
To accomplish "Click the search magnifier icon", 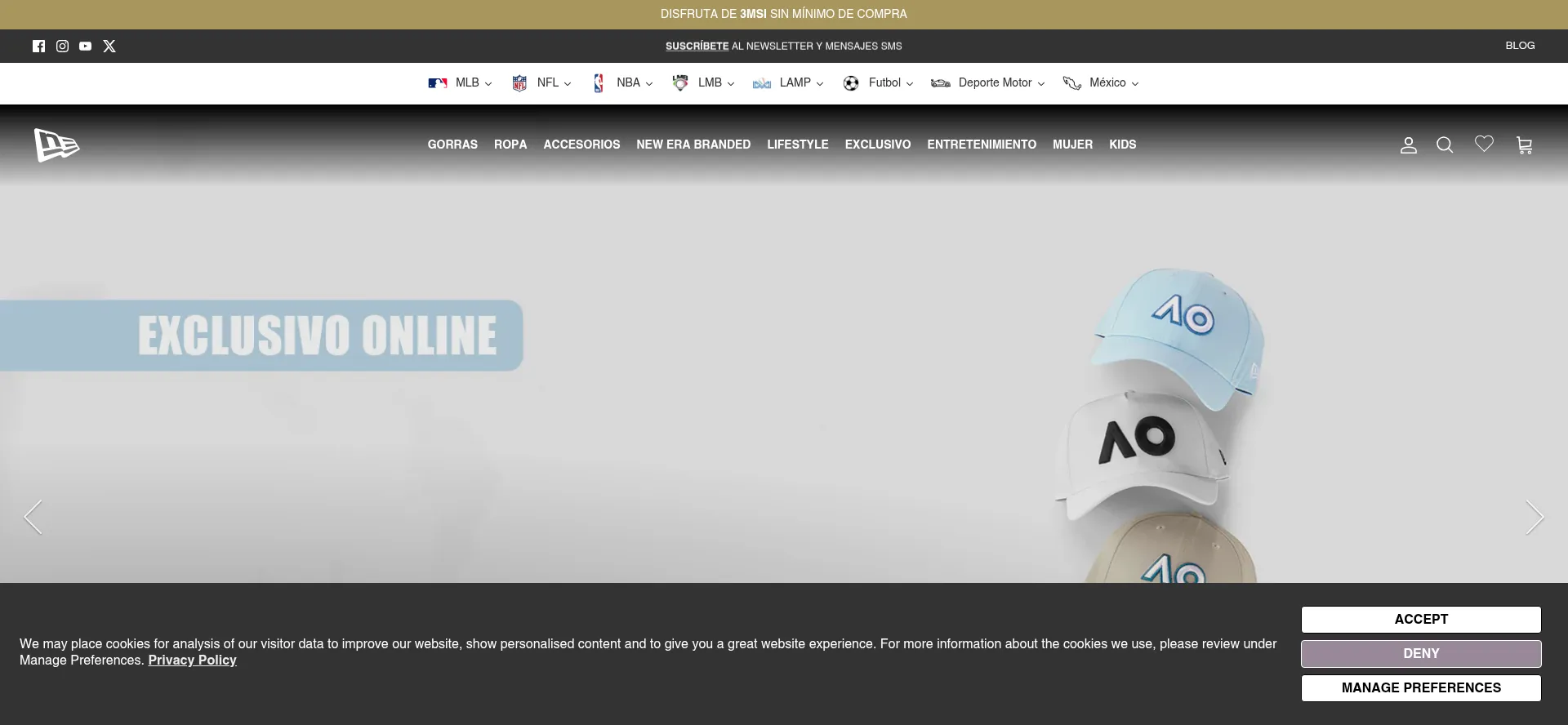I will pyautogui.click(x=1445, y=145).
